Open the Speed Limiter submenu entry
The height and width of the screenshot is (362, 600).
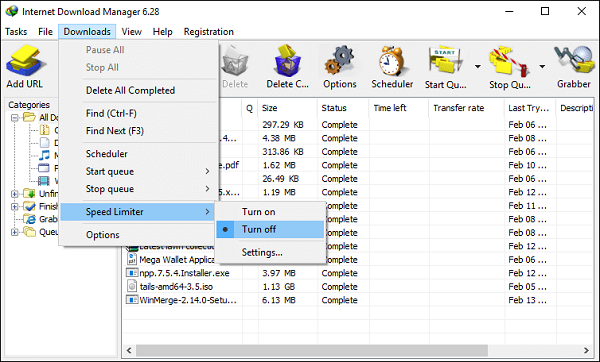pos(137,212)
